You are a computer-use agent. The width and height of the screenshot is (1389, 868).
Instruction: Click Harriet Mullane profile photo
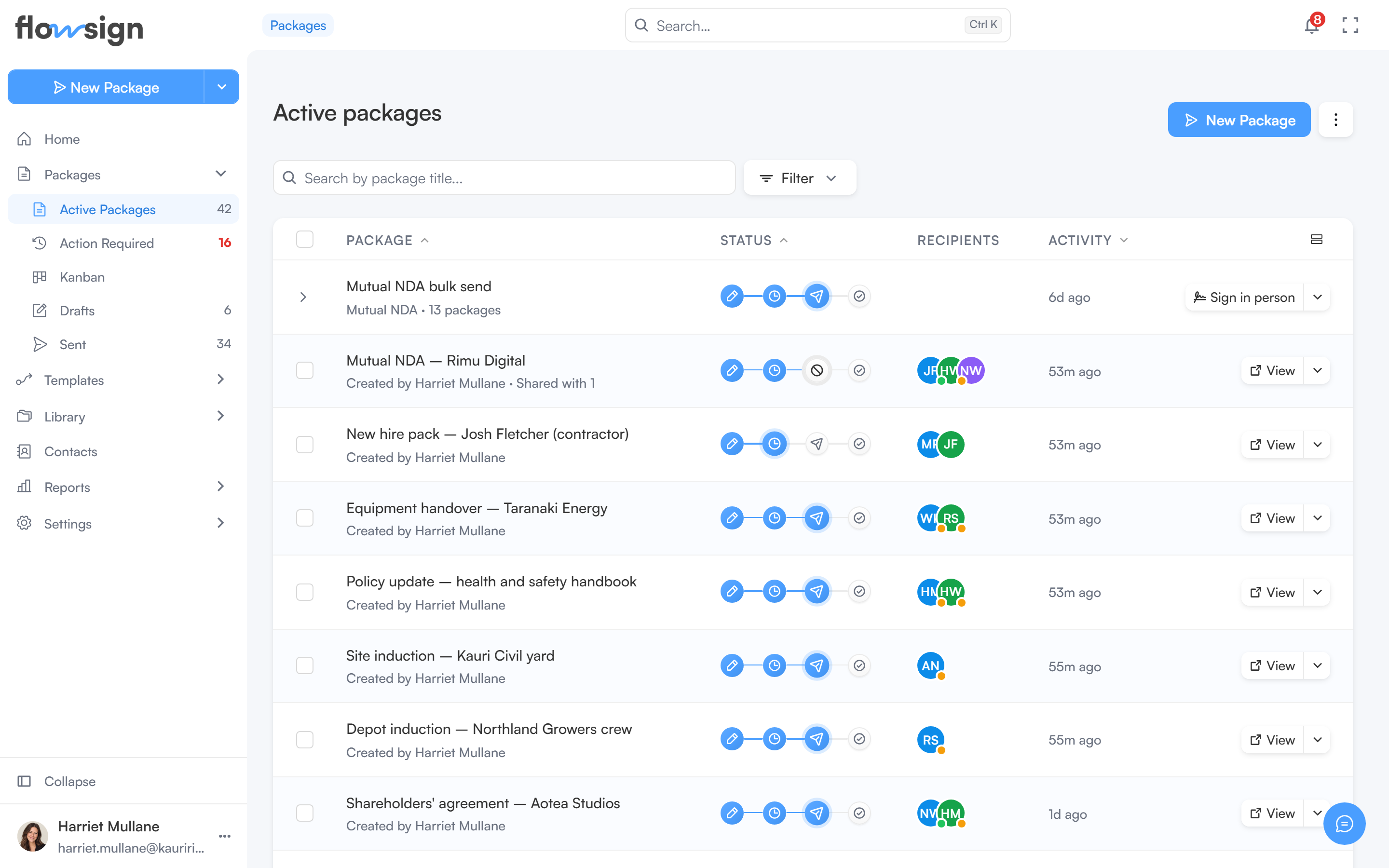(x=33, y=836)
